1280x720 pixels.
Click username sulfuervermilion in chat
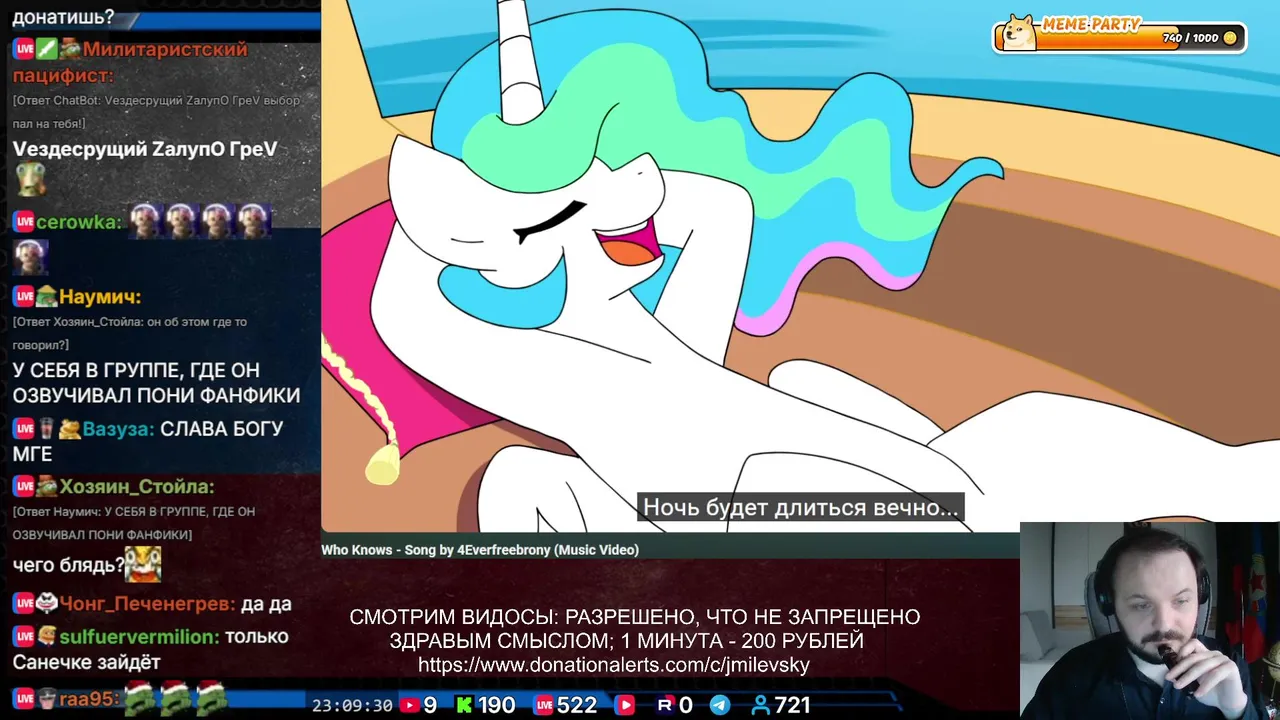point(139,636)
